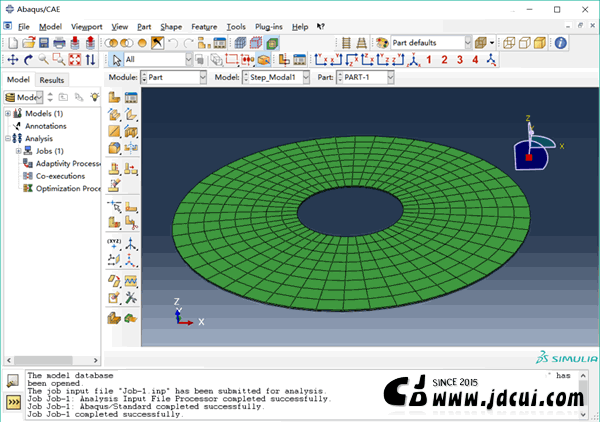
Task: Apply custom view 2
Action: point(444,60)
